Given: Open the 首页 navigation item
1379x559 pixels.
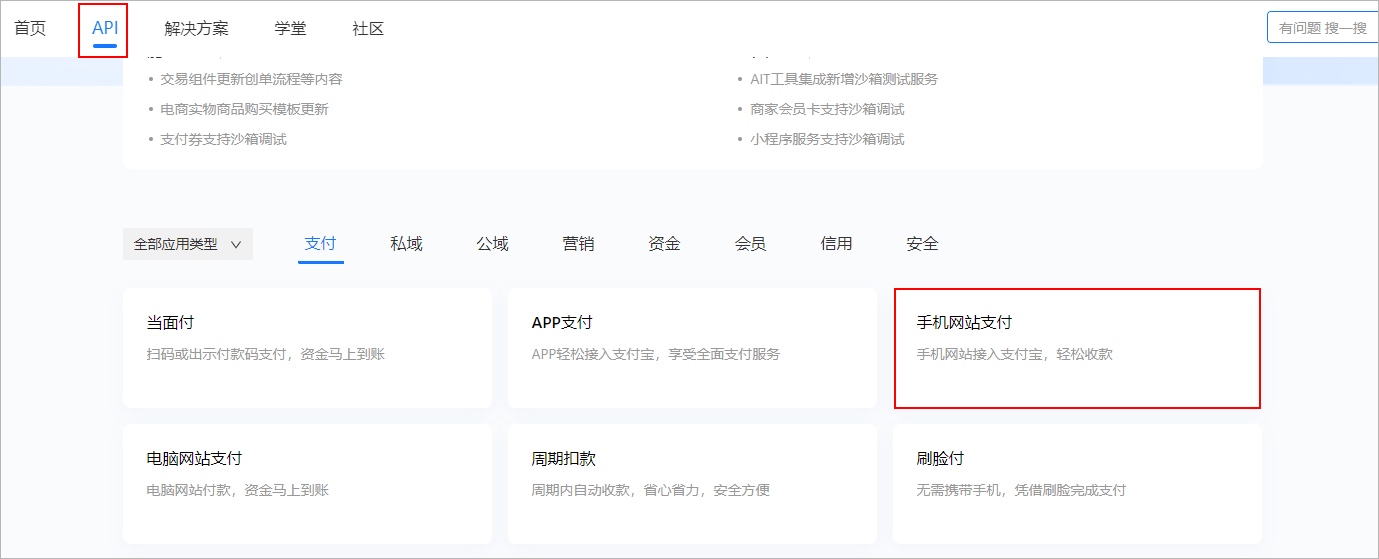Looking at the screenshot, I should tap(30, 28).
